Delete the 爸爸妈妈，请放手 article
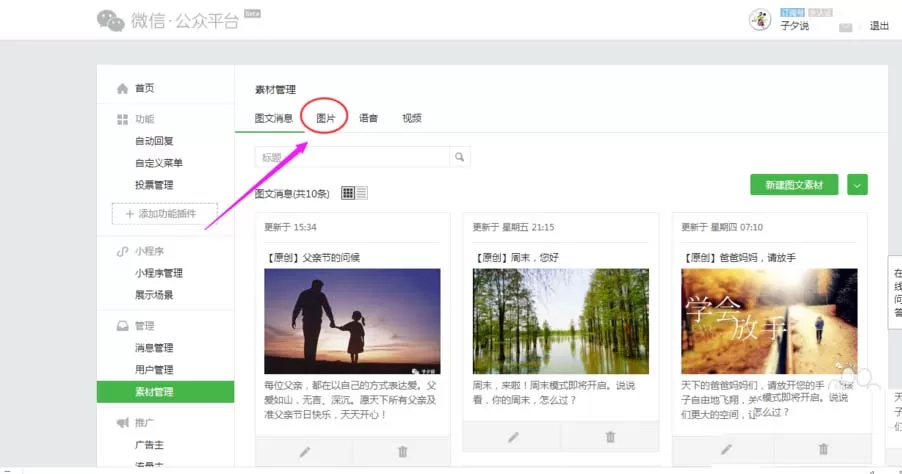The height and width of the screenshot is (474, 902). pyautogui.click(x=823, y=449)
